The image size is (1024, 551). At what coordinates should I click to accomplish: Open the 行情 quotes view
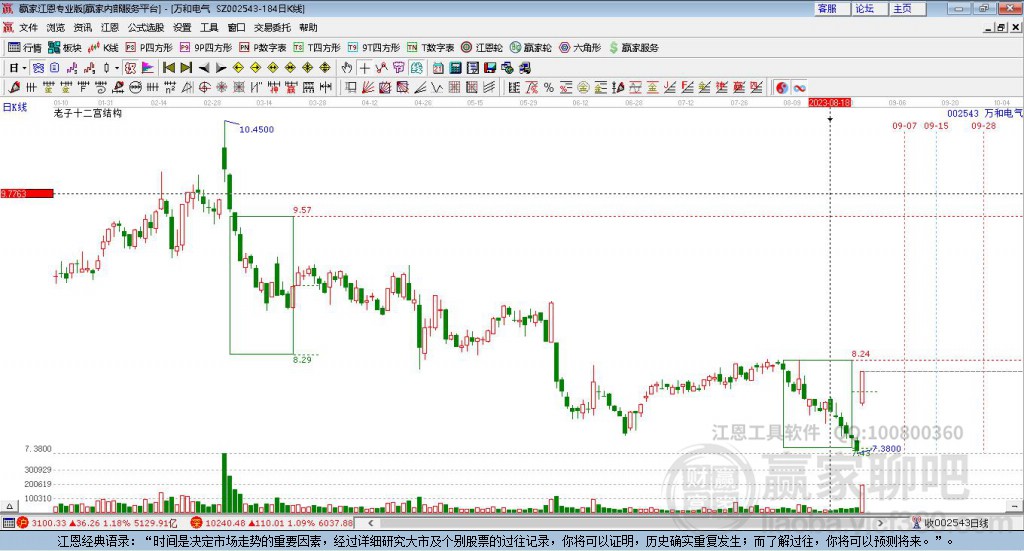click(x=25, y=48)
